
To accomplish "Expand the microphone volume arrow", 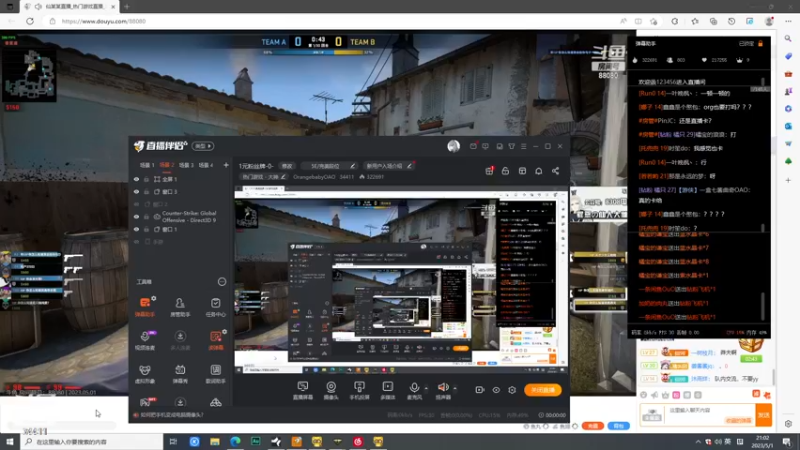I will pos(426,388).
